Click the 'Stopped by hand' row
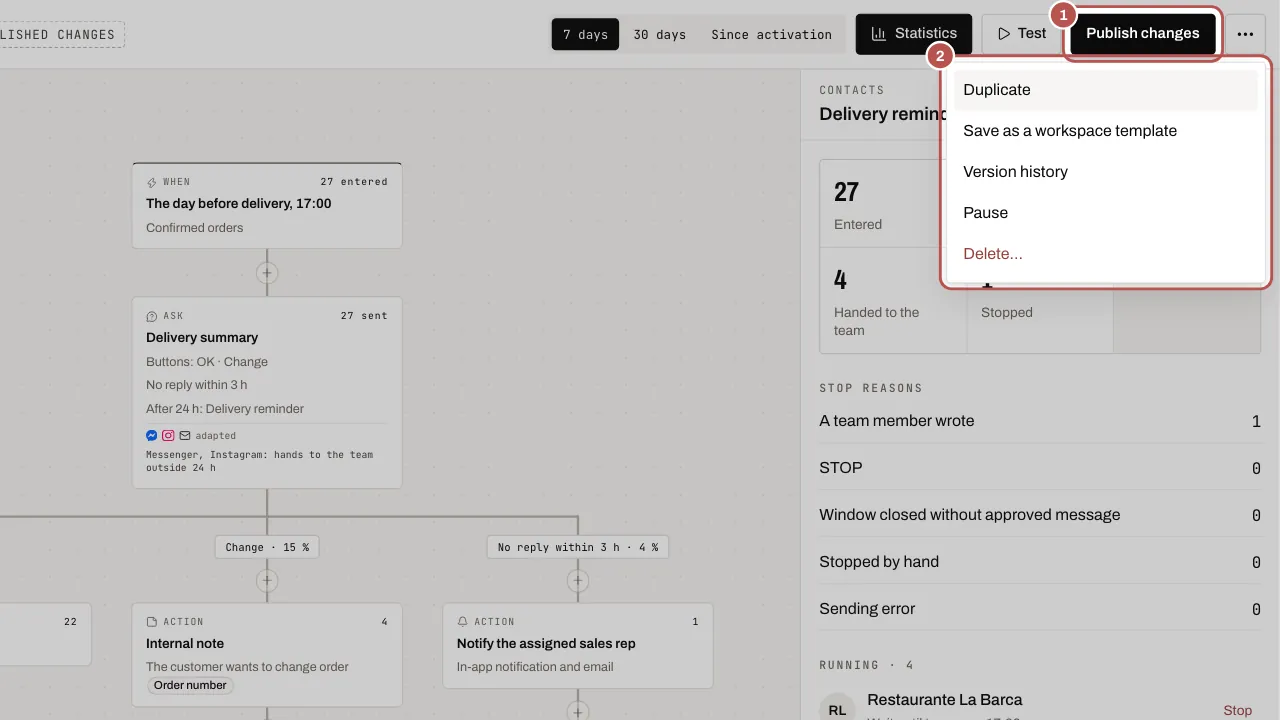The height and width of the screenshot is (720, 1280). (x=1040, y=562)
